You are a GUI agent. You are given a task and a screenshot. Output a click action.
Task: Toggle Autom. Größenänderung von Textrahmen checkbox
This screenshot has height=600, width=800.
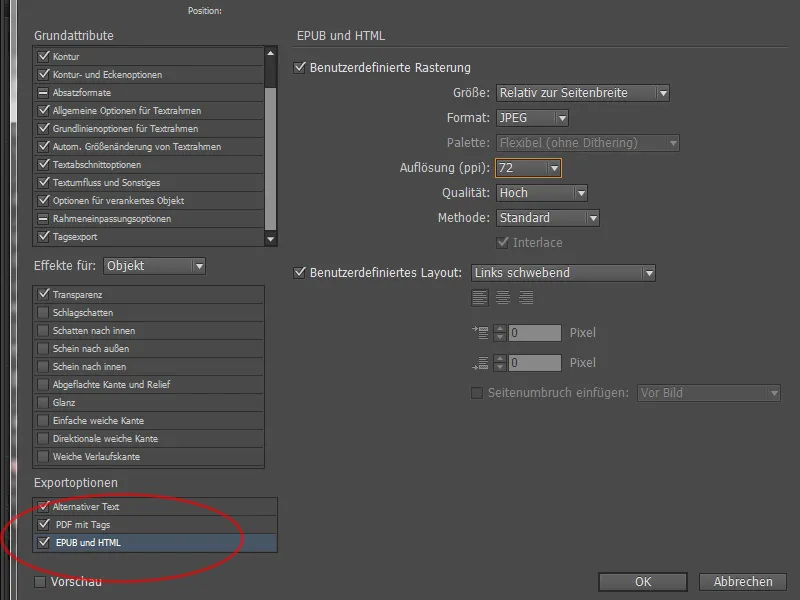(44, 146)
